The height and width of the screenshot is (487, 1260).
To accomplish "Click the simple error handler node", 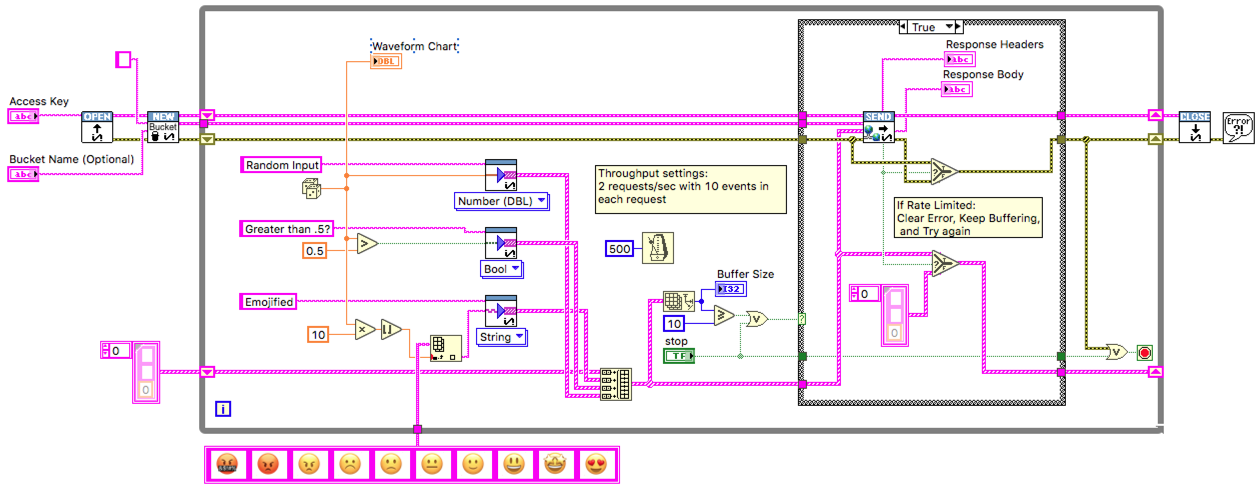I will click(x=1239, y=128).
